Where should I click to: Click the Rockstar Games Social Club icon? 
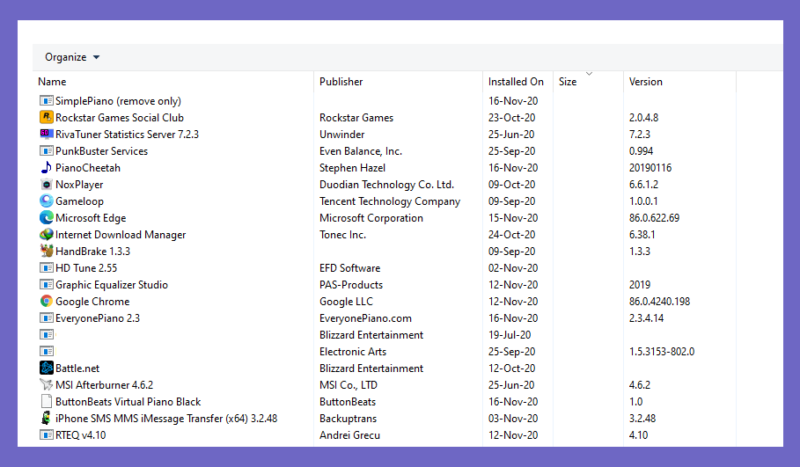46,117
